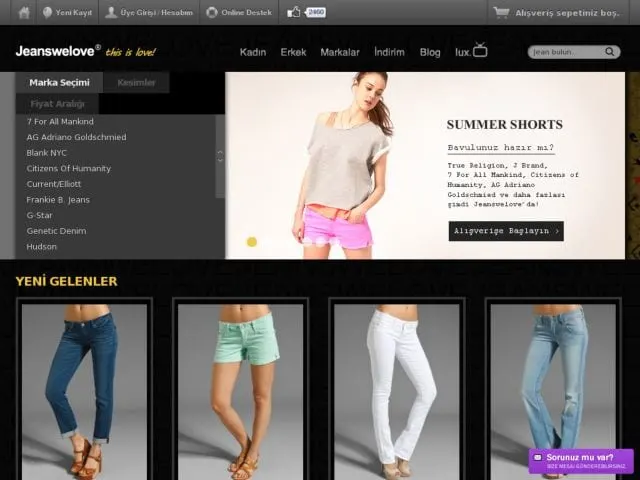Viewport: 640px width, 480px height.
Task: Open the white jeans product
Action: pyautogui.click(x=397, y=392)
